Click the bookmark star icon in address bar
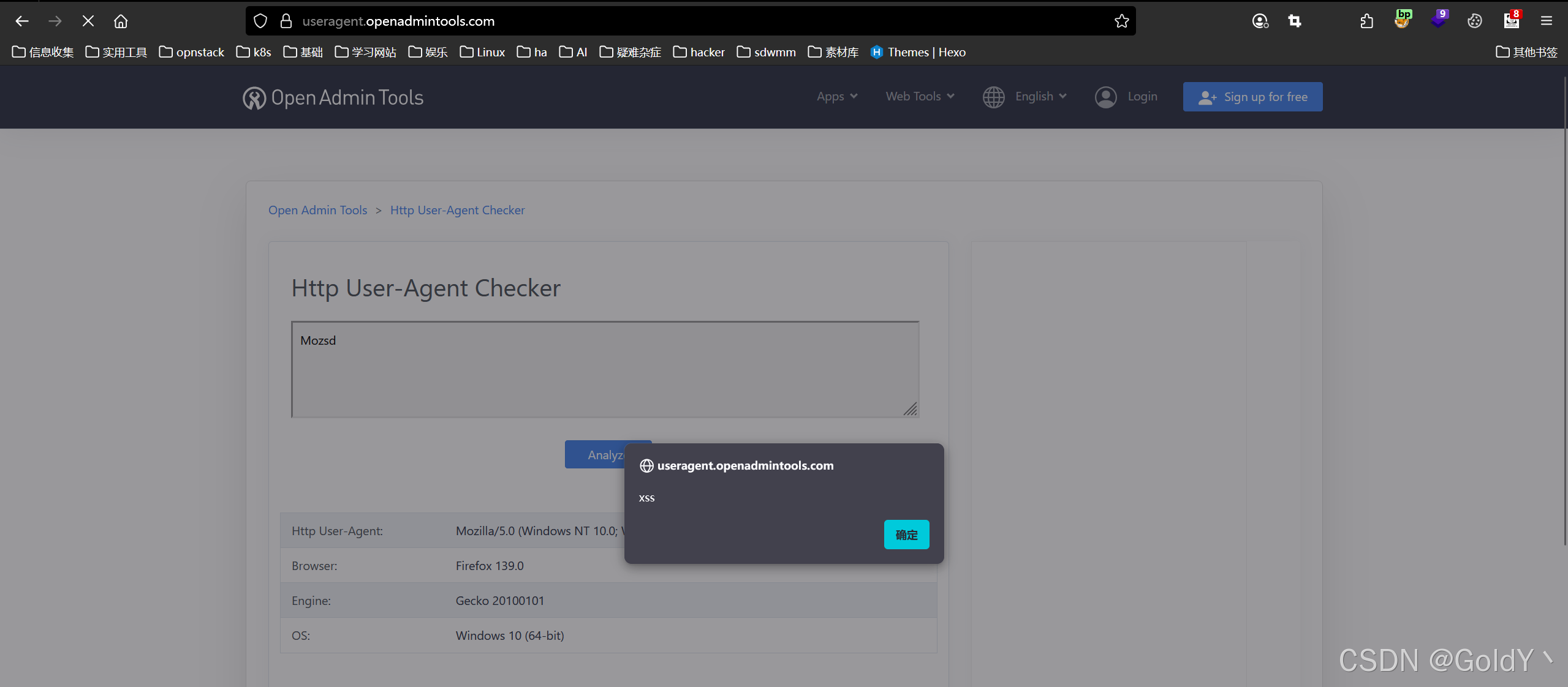The height and width of the screenshot is (687, 1568). click(x=1121, y=21)
